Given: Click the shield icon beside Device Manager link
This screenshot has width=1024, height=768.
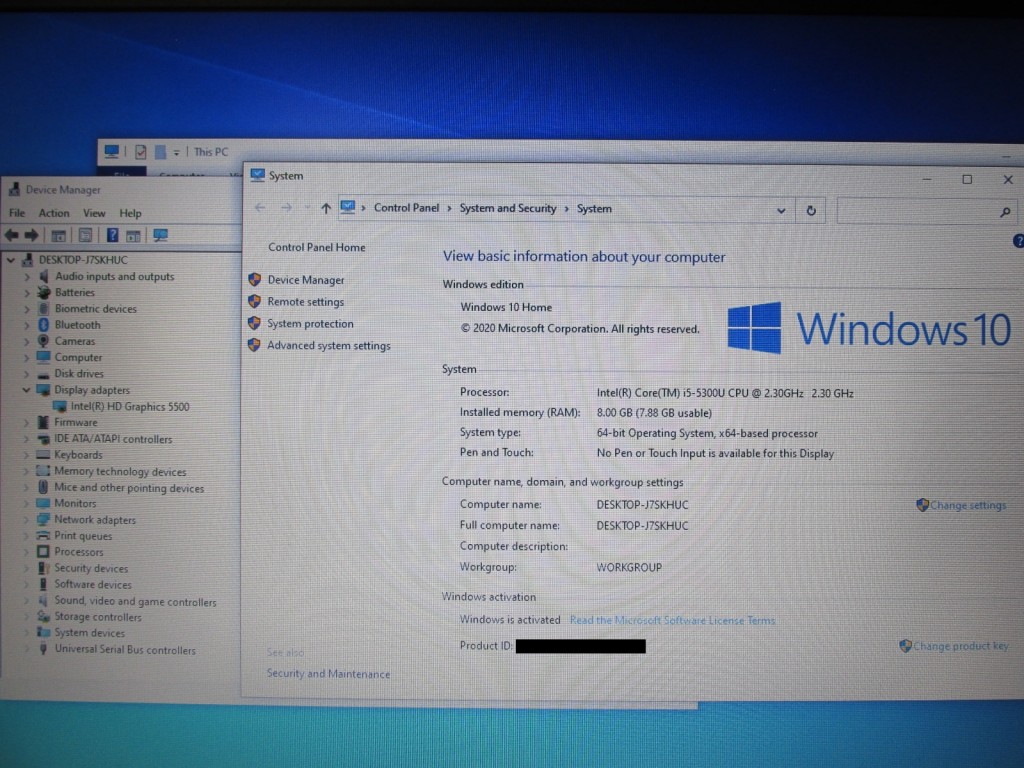Looking at the screenshot, I should point(255,280).
